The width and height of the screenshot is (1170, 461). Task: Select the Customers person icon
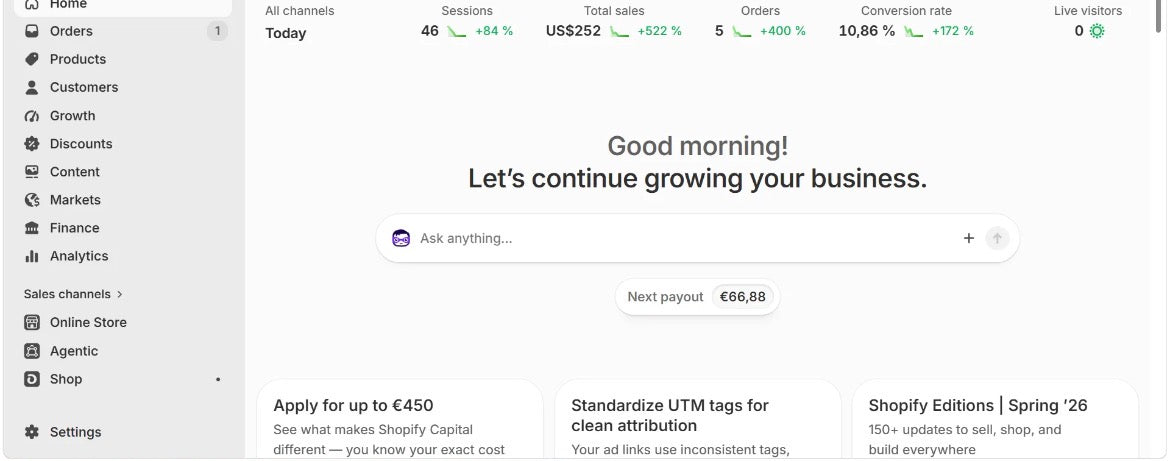(31, 87)
